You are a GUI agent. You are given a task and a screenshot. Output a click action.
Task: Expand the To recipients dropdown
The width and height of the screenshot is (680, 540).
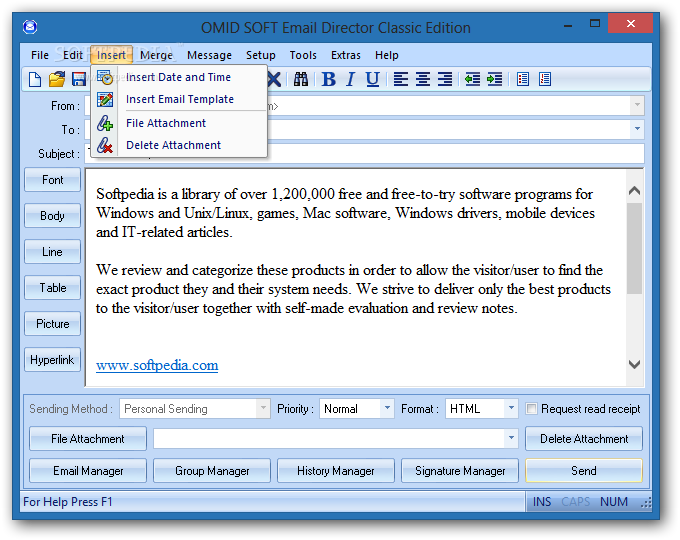coord(637,129)
